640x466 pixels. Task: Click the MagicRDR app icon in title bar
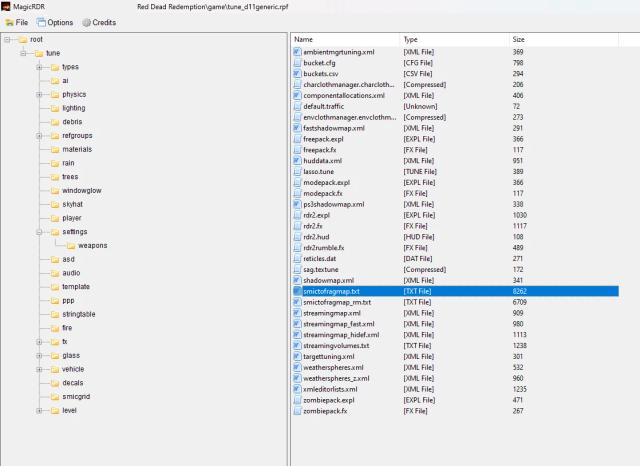[6, 7]
